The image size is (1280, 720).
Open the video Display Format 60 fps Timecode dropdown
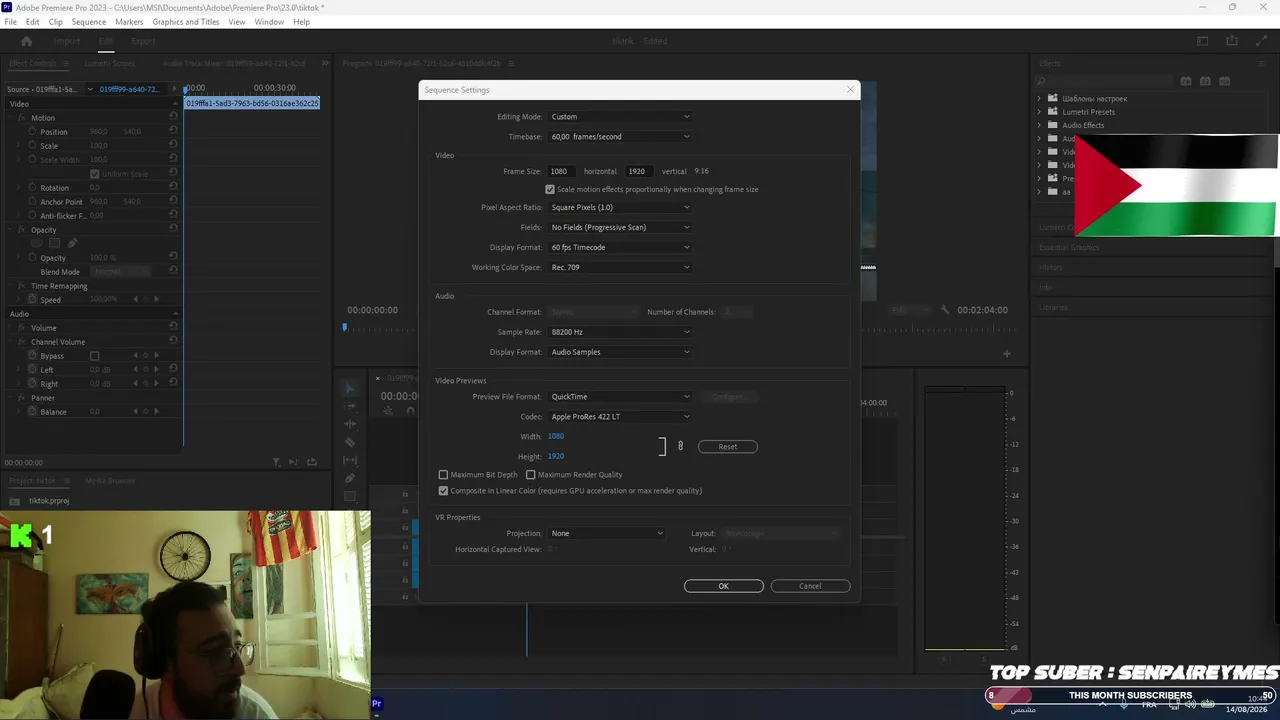[x=620, y=247]
